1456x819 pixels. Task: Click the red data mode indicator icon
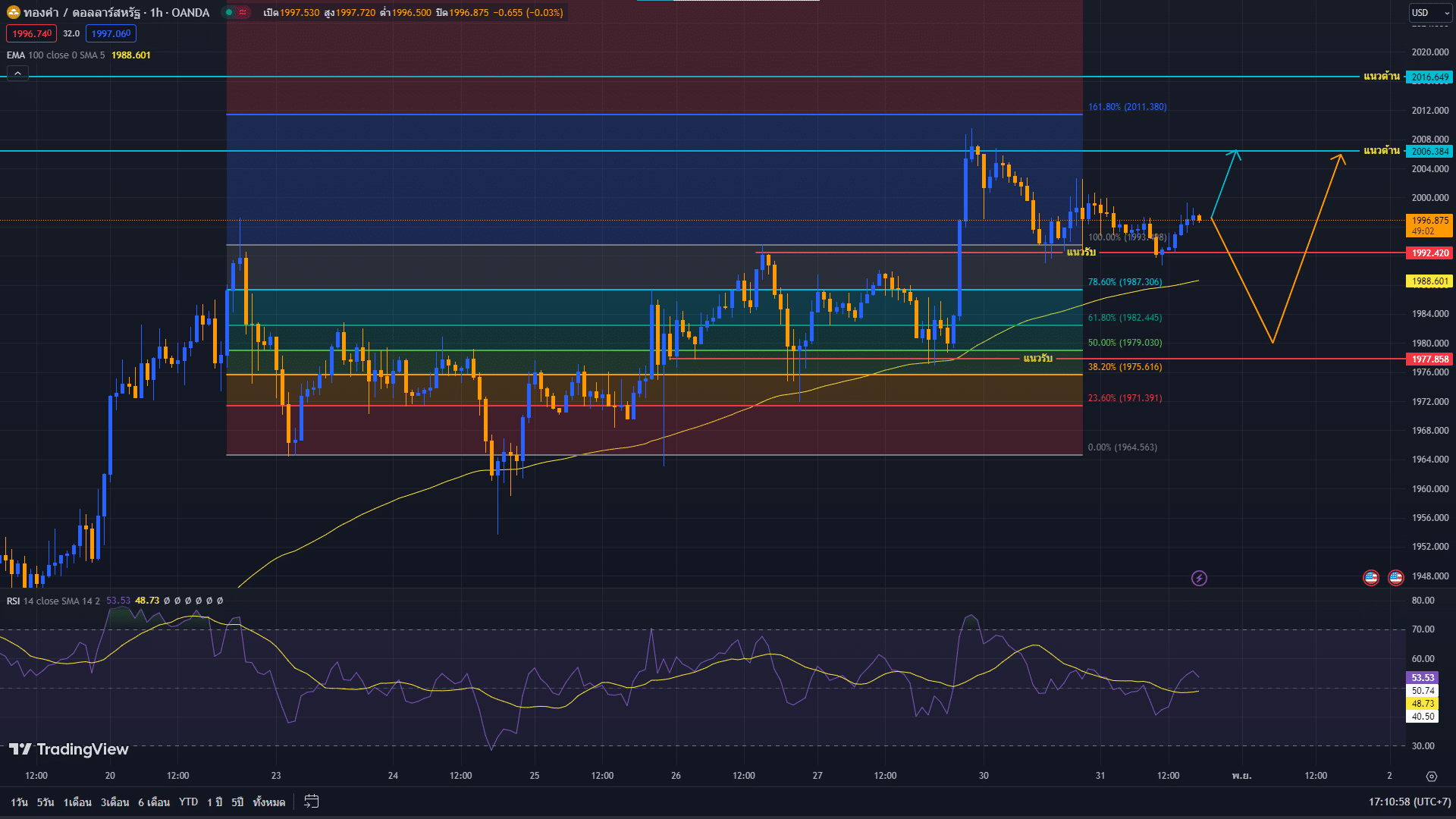243,12
